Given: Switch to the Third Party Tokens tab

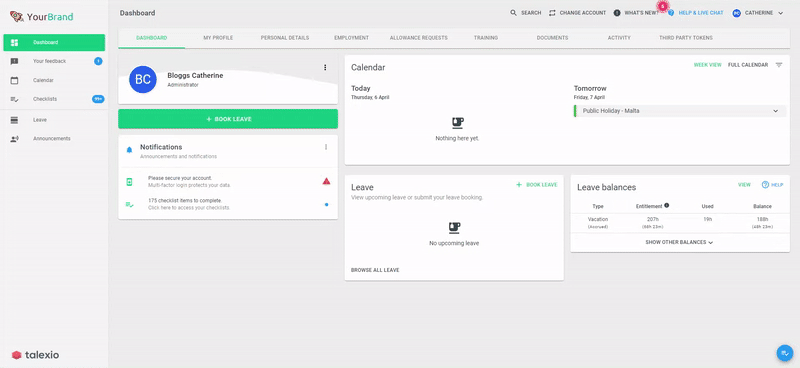Looking at the screenshot, I should click(686, 38).
